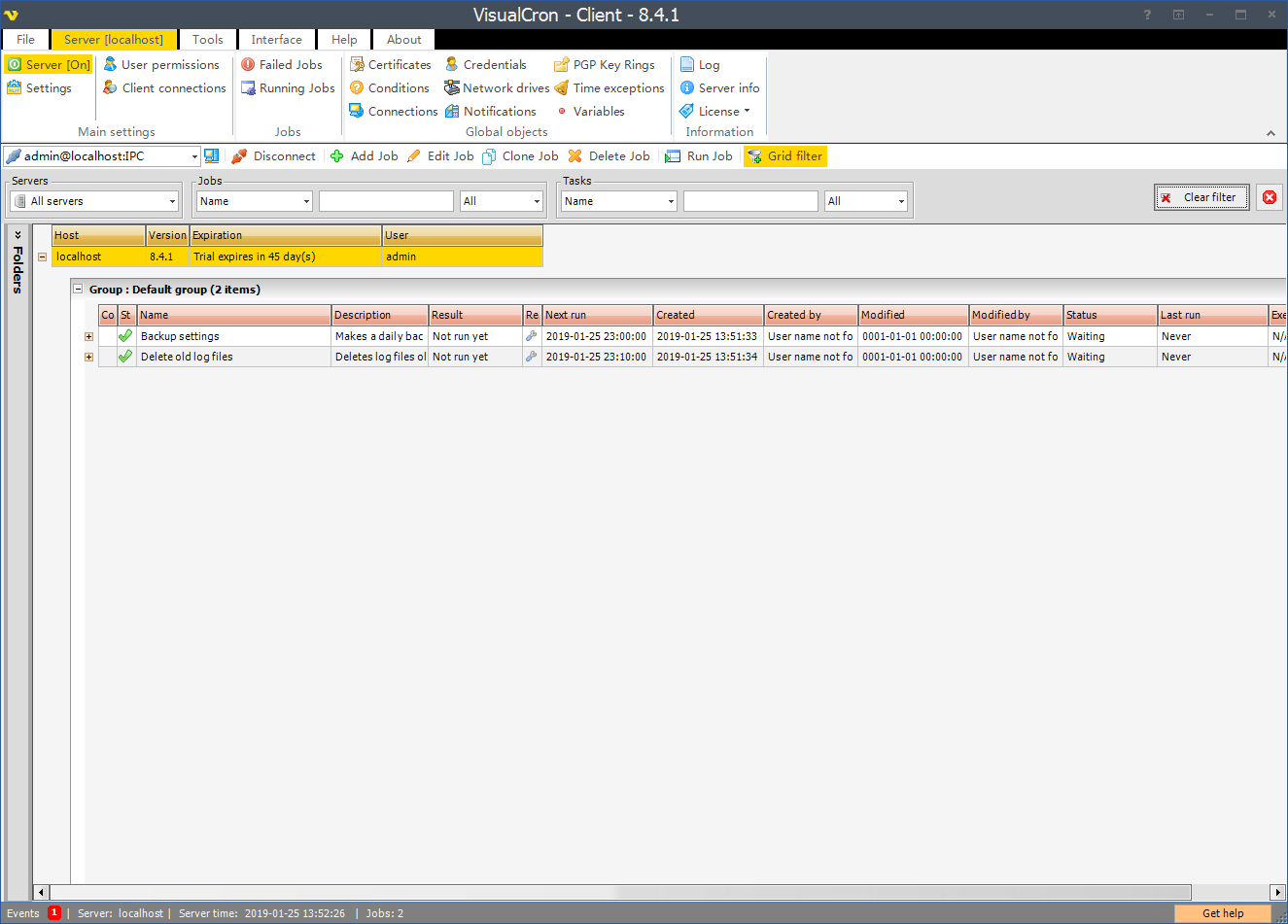
Task: Open Variables list
Action: pyautogui.click(x=590, y=111)
